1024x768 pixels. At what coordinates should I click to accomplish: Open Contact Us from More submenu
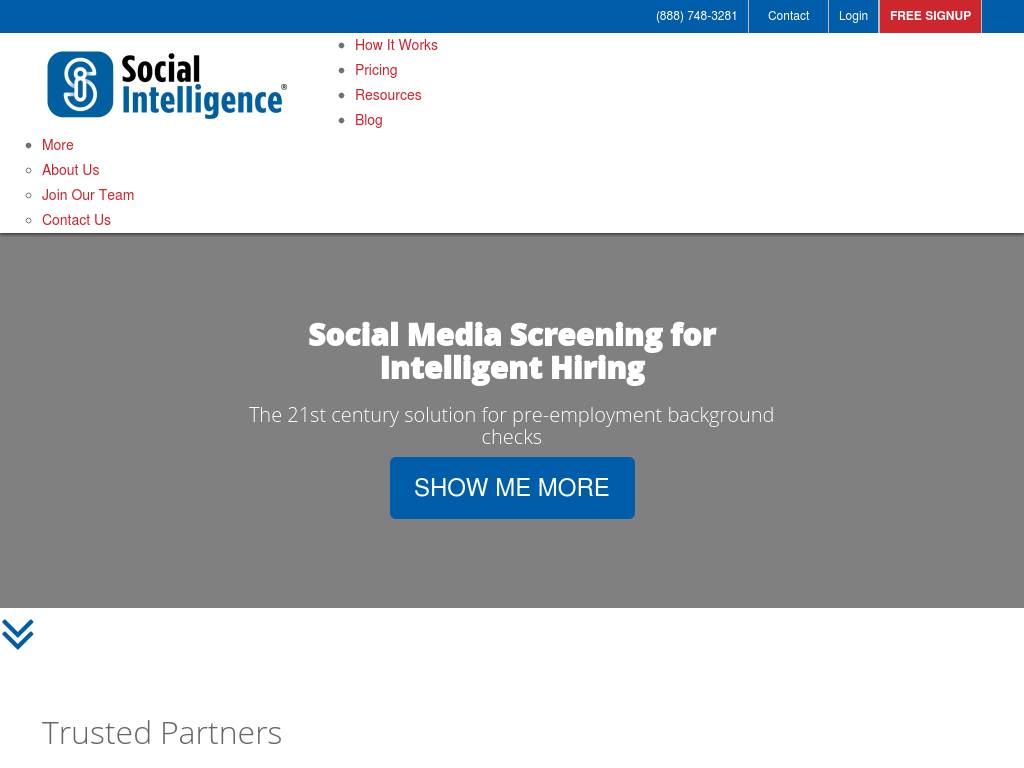(76, 220)
